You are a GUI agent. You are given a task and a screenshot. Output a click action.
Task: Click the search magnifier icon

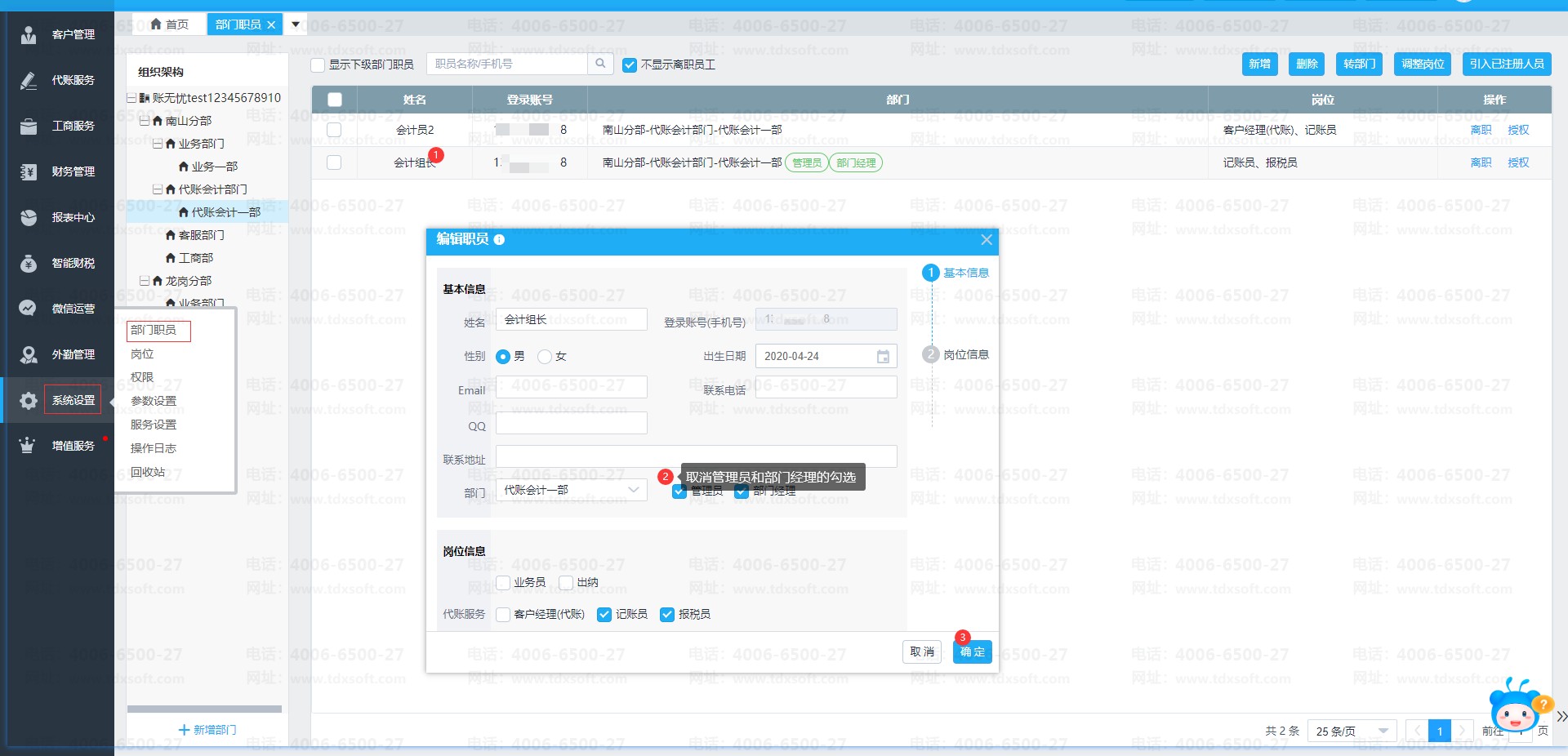click(x=600, y=64)
